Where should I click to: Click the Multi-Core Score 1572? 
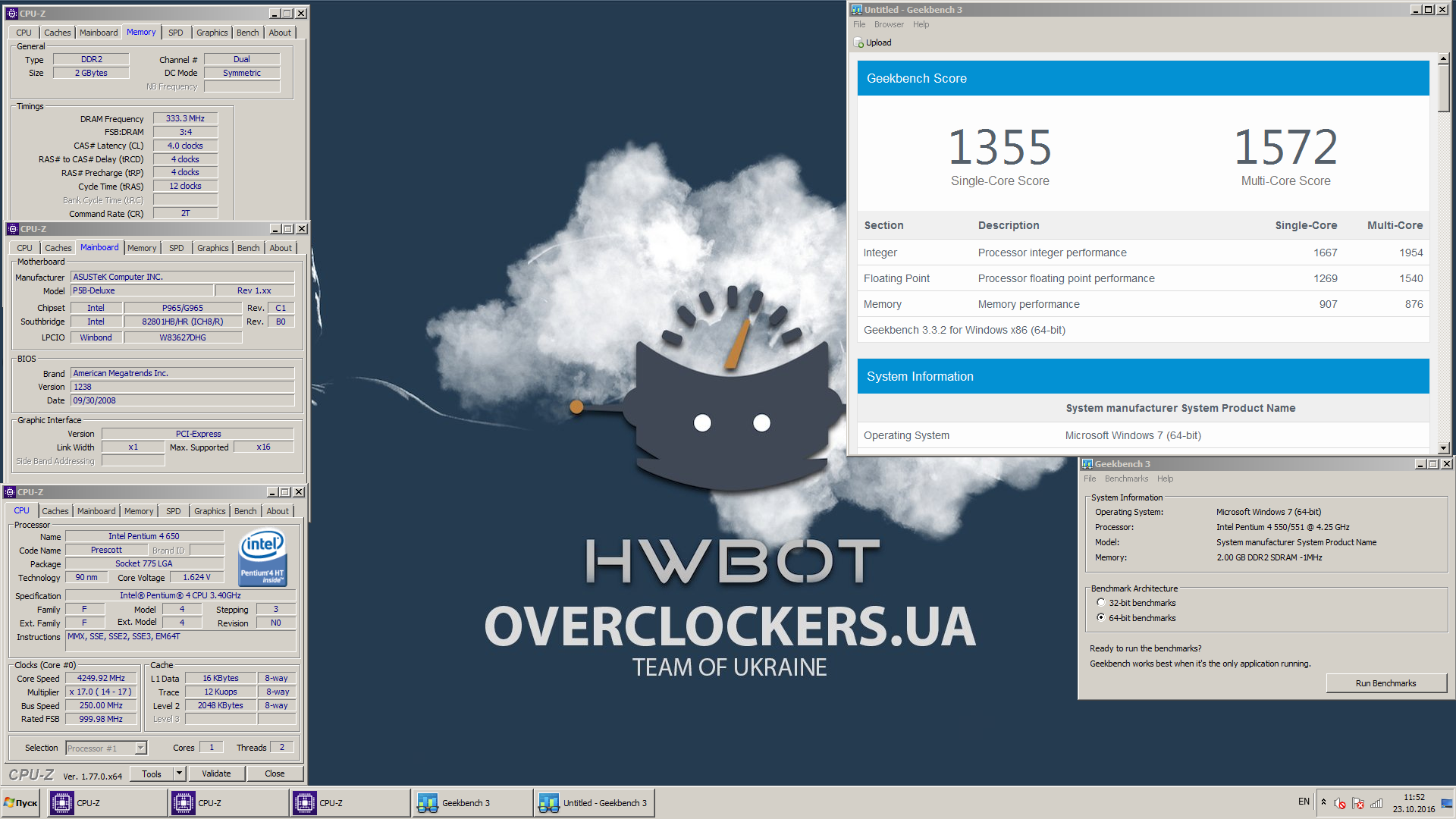tap(1285, 147)
